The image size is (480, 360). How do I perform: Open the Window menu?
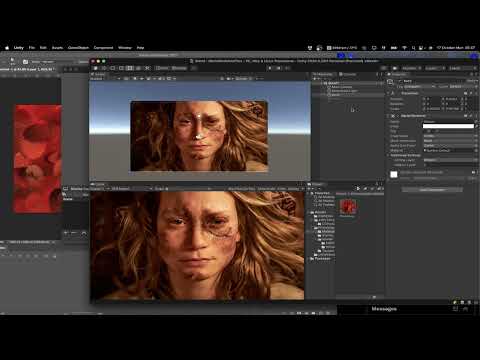125,48
